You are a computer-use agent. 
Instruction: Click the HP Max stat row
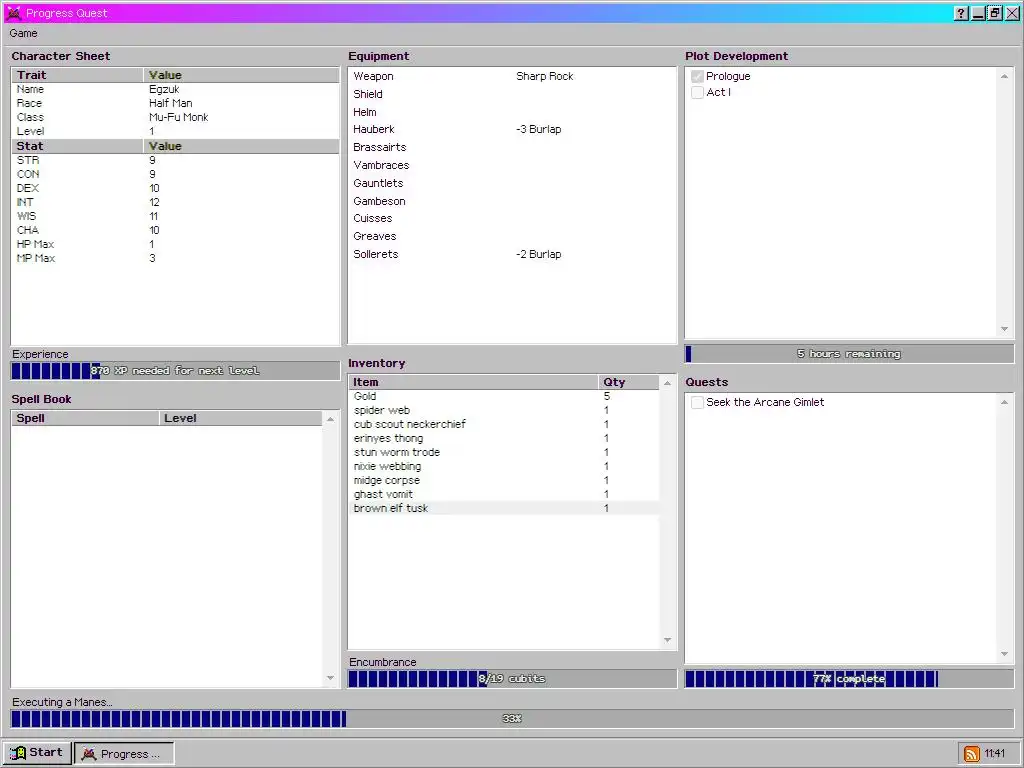(175, 244)
